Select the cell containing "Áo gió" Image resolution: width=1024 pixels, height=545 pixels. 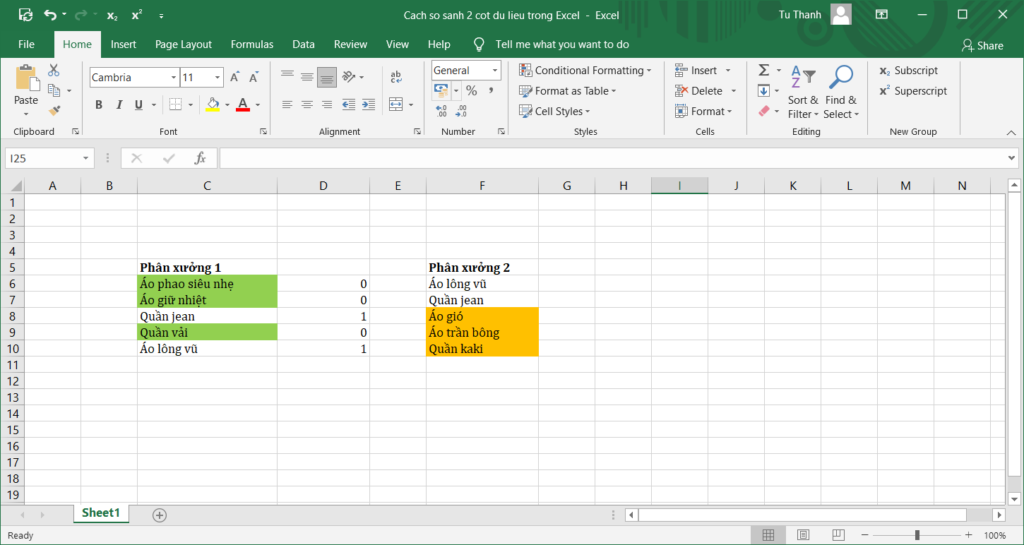click(x=481, y=316)
